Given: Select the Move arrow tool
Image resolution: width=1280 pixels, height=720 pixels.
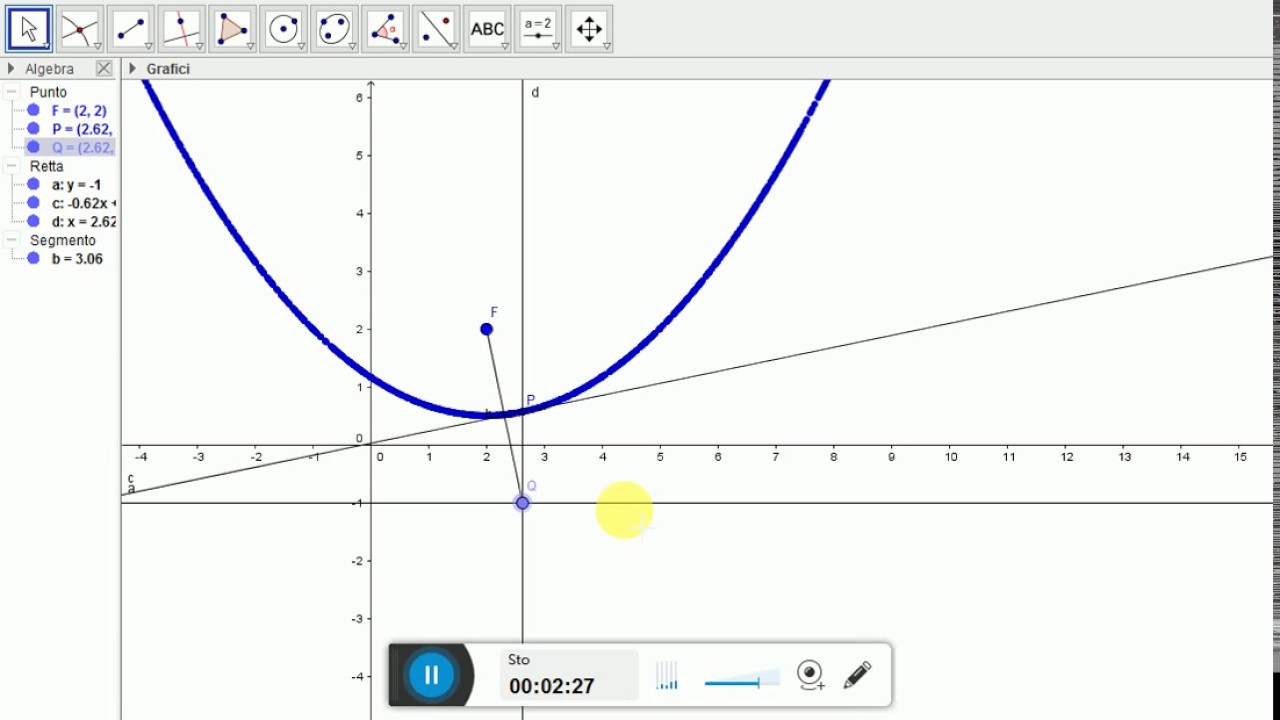Looking at the screenshot, I should tap(29, 29).
